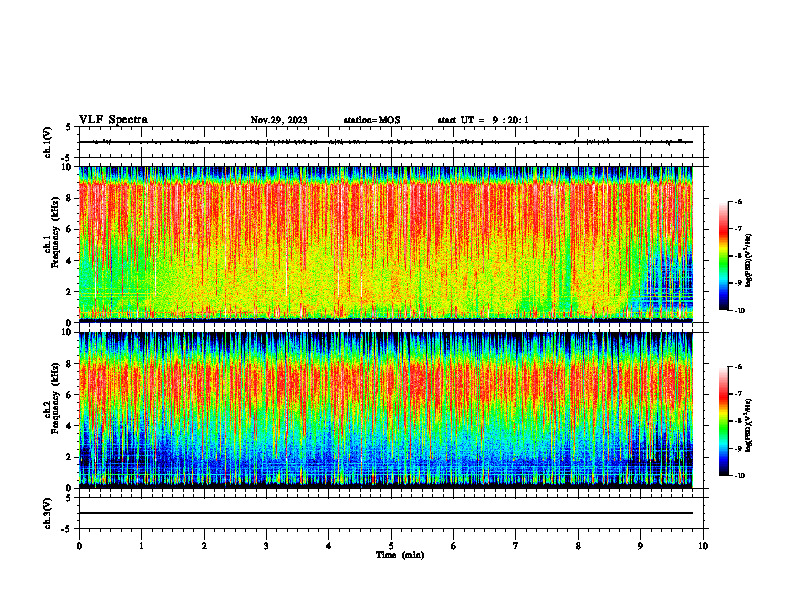This screenshot has width=792, height=612.
Task: Click the ch.1 voltage waveform trace
Action: [386, 142]
